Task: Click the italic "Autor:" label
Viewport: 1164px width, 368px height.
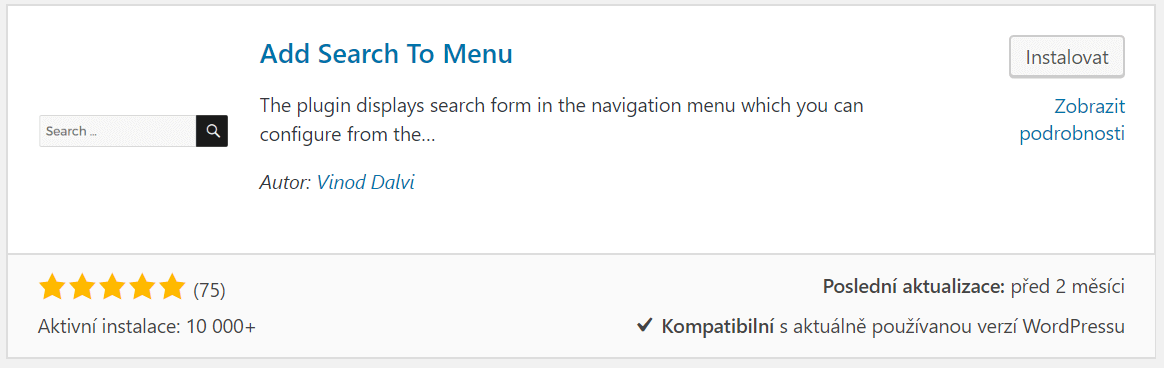Action: coord(286,182)
